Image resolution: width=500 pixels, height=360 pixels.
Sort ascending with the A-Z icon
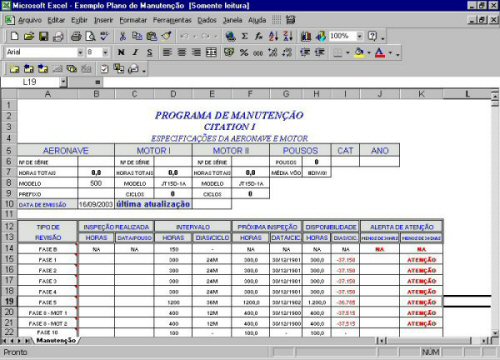coord(273,36)
